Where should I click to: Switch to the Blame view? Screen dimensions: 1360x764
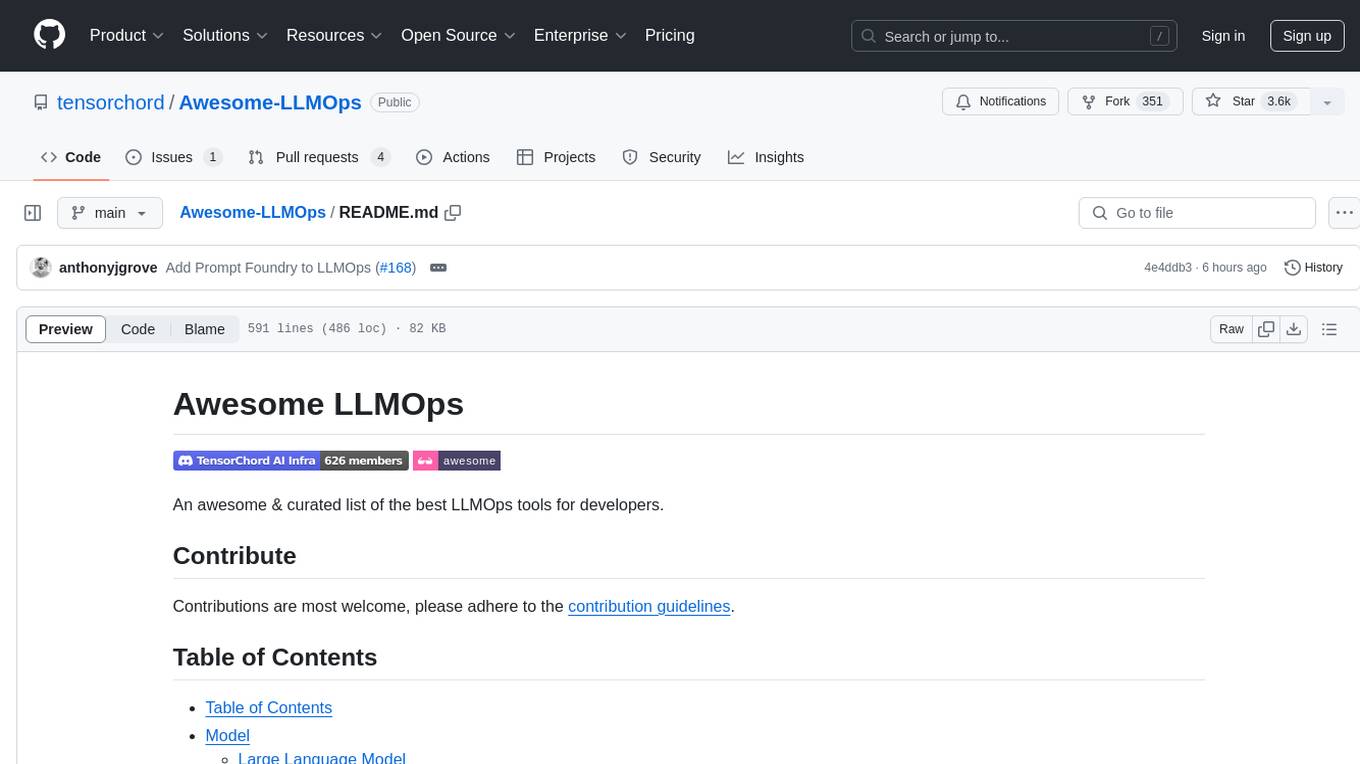pyautogui.click(x=205, y=329)
